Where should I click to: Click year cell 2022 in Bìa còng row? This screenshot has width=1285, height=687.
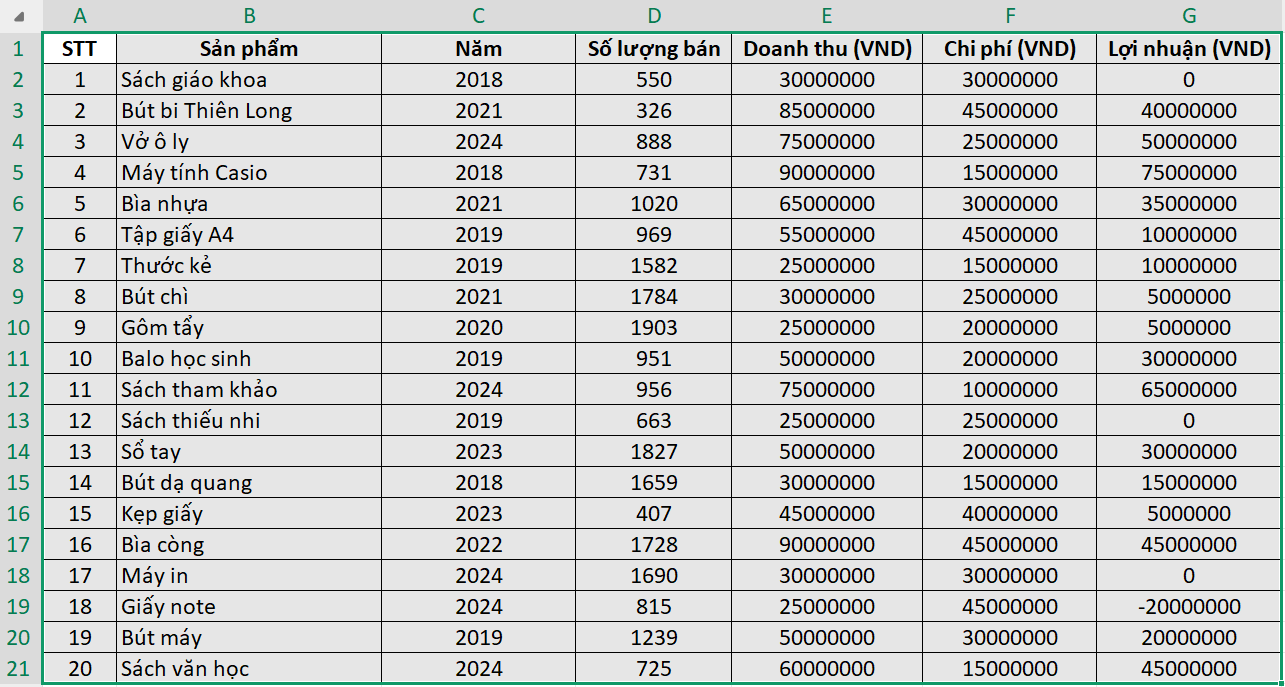(x=479, y=545)
